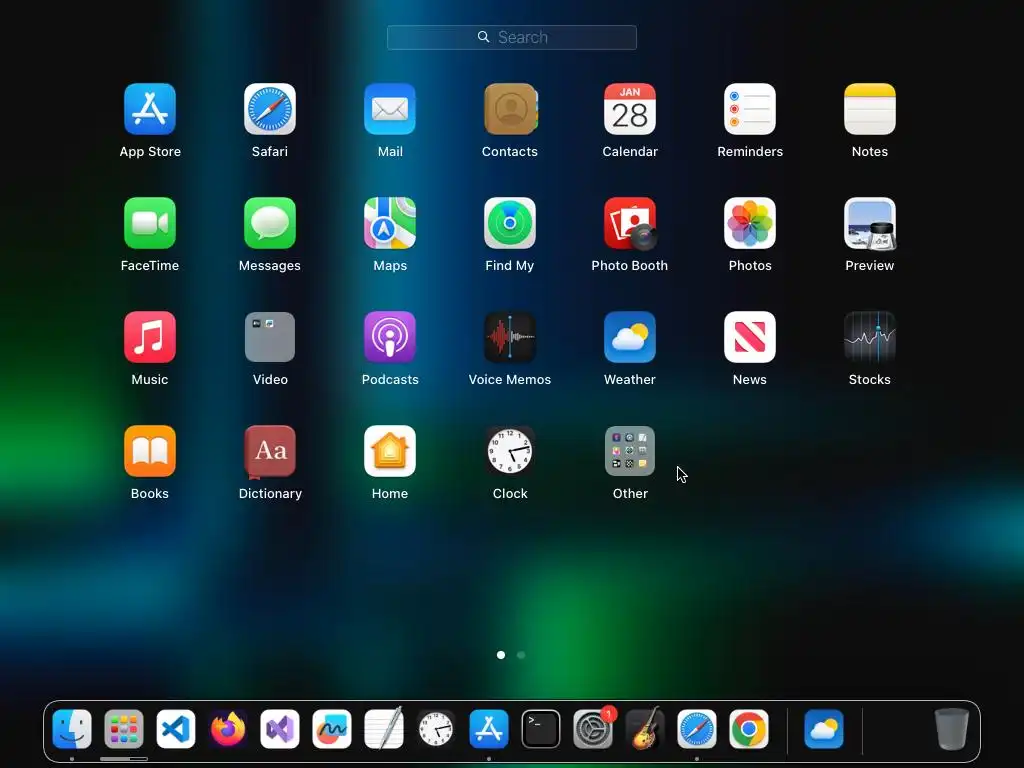Open the Other folder
The image size is (1024, 768).
tap(630, 451)
